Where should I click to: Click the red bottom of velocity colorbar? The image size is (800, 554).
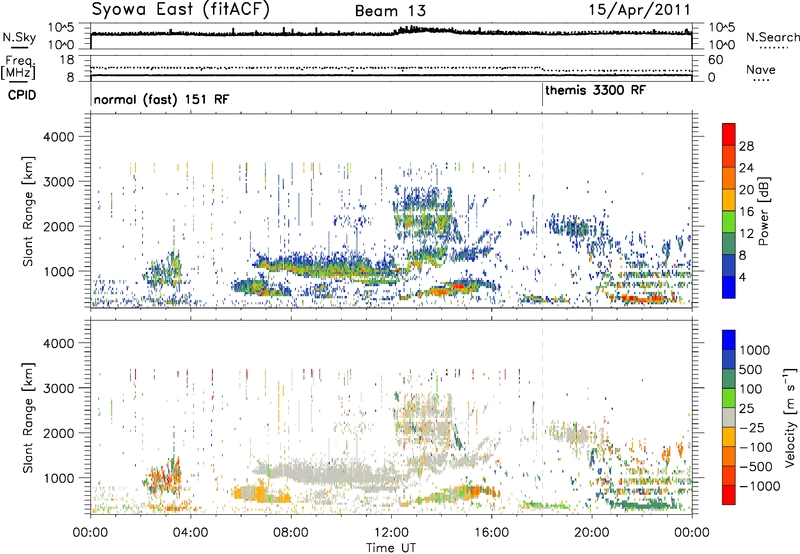729,495
